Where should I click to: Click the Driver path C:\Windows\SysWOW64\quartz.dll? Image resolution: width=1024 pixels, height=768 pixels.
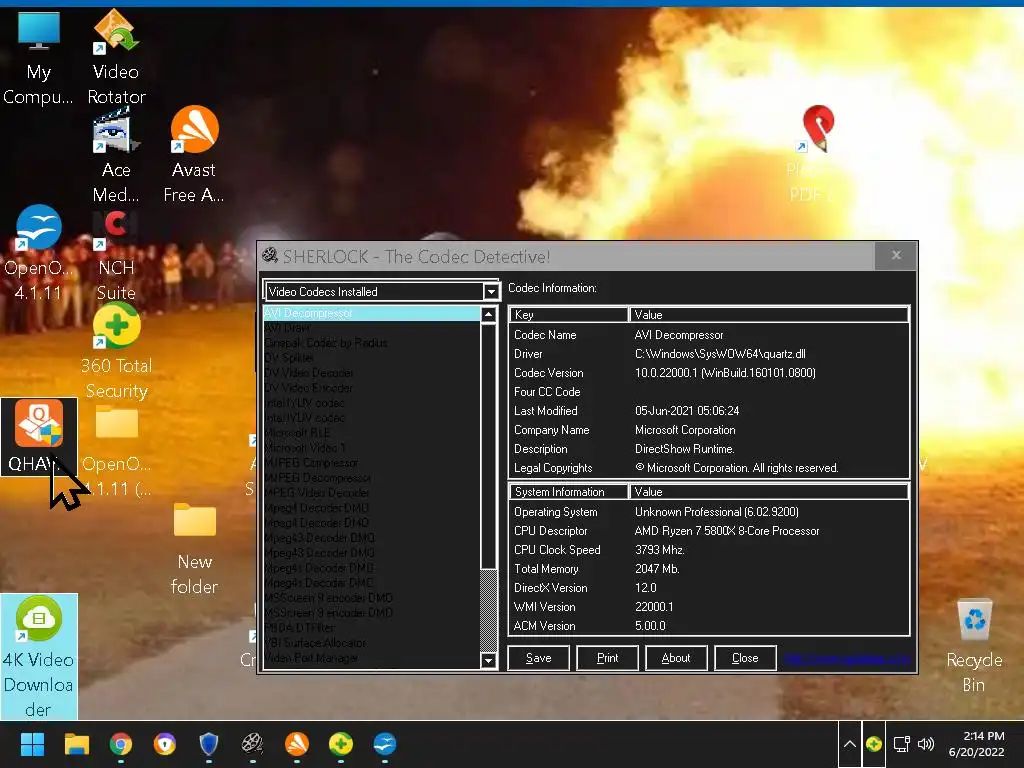[x=720, y=354]
